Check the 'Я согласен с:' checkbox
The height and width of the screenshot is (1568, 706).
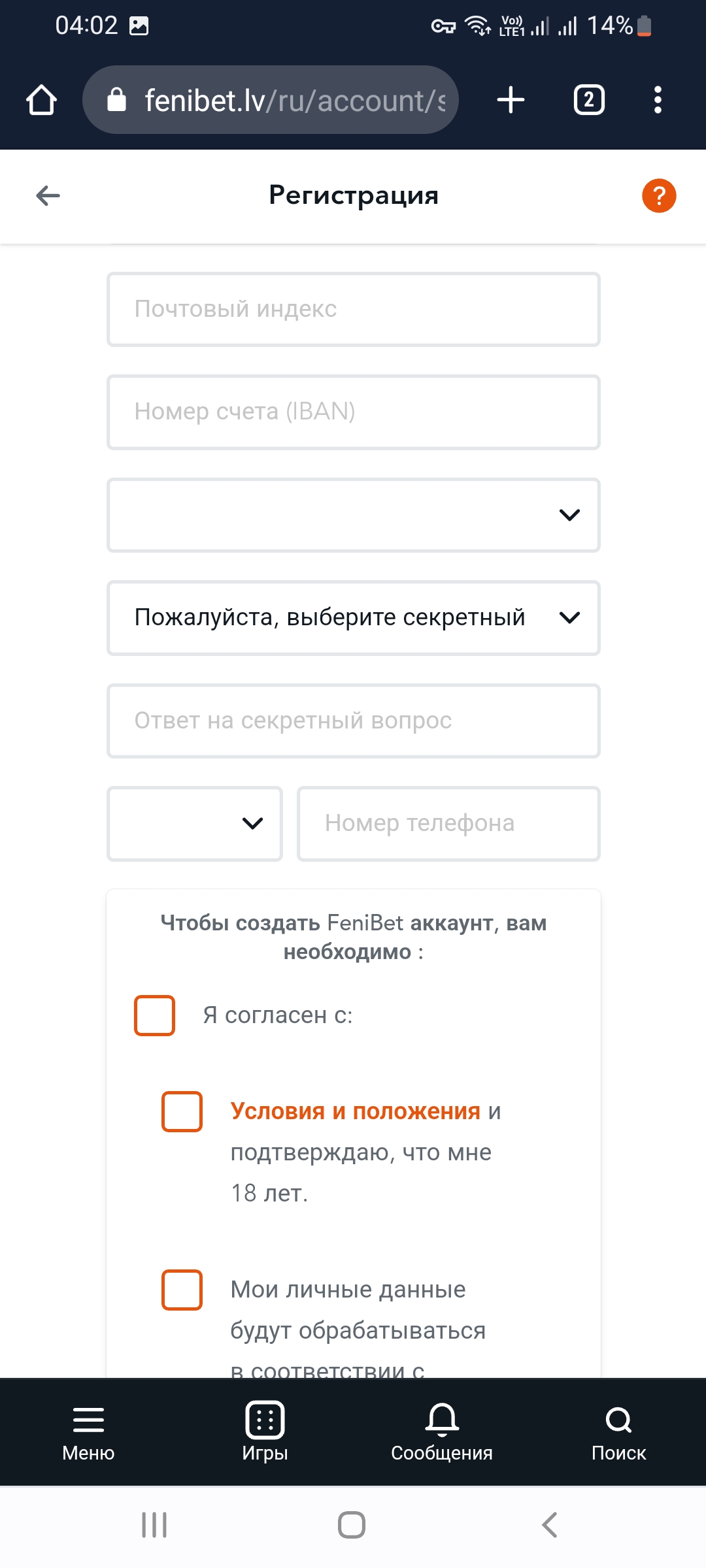[x=154, y=1015]
